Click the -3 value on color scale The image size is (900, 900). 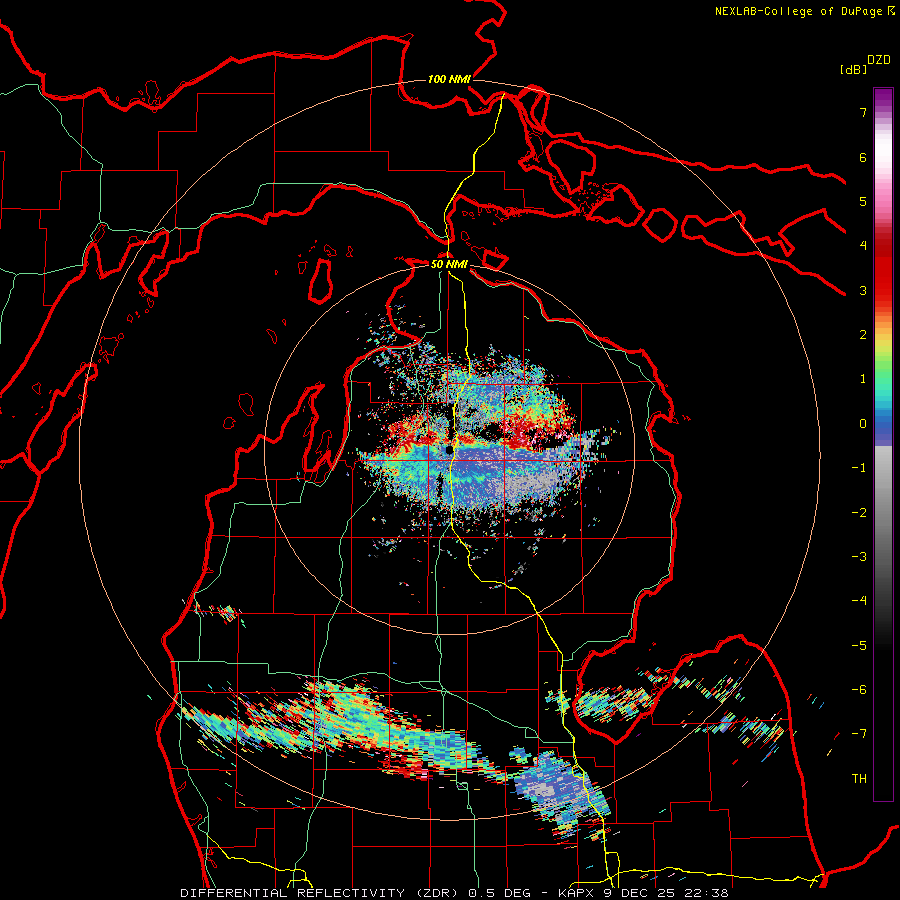[859, 557]
